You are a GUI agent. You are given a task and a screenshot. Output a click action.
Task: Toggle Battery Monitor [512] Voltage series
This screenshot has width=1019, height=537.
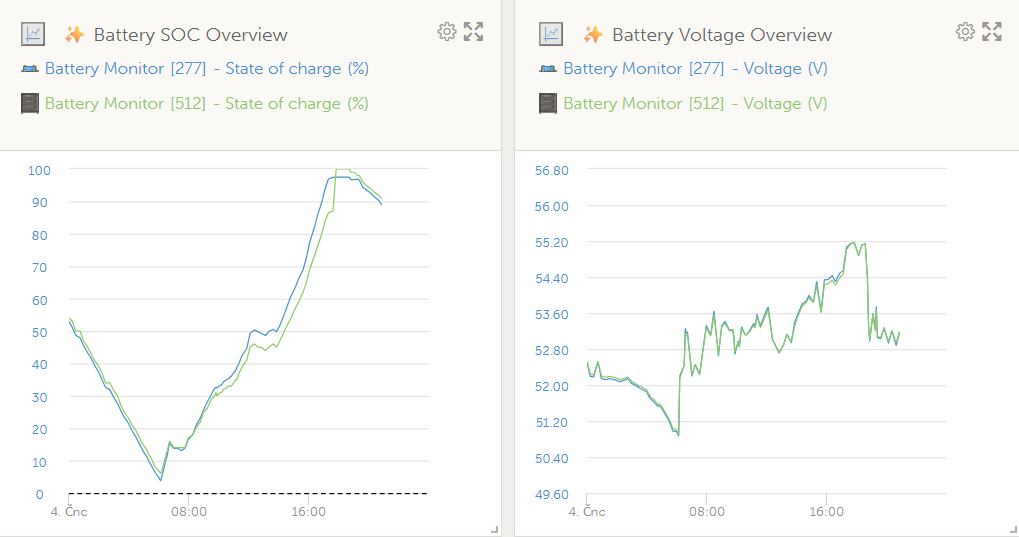pos(695,104)
